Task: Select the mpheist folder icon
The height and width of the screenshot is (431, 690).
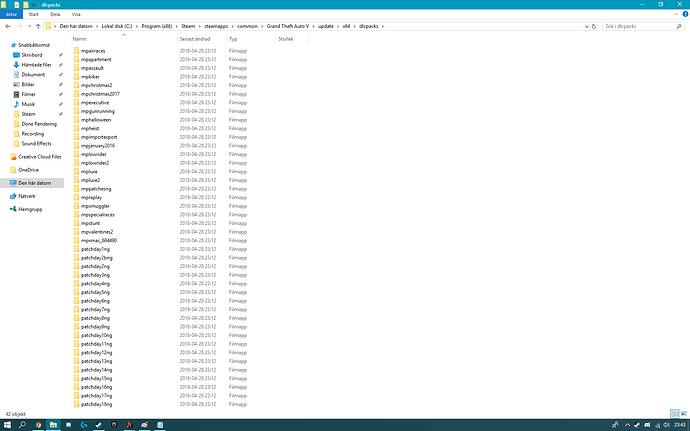Action: pos(77,129)
